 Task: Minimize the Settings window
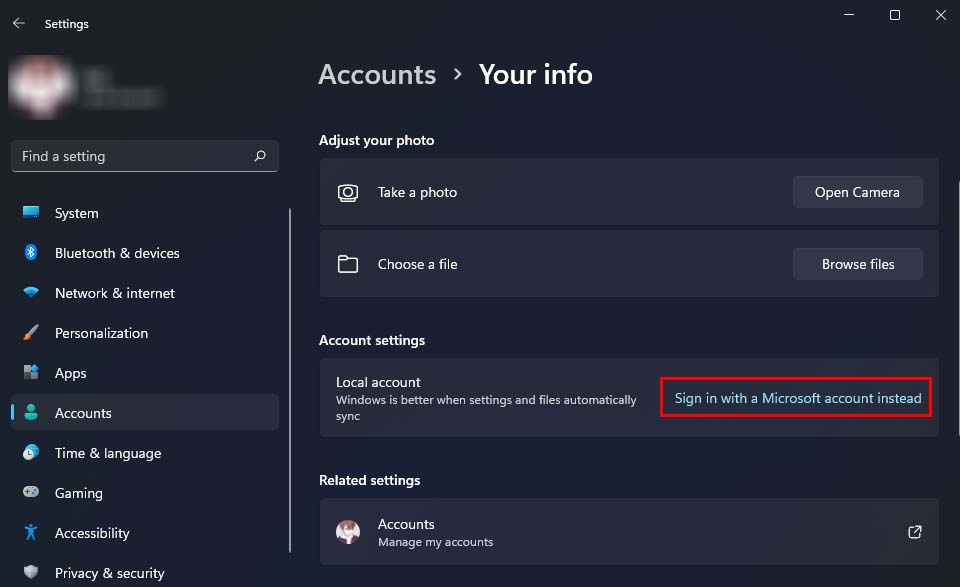click(x=849, y=15)
